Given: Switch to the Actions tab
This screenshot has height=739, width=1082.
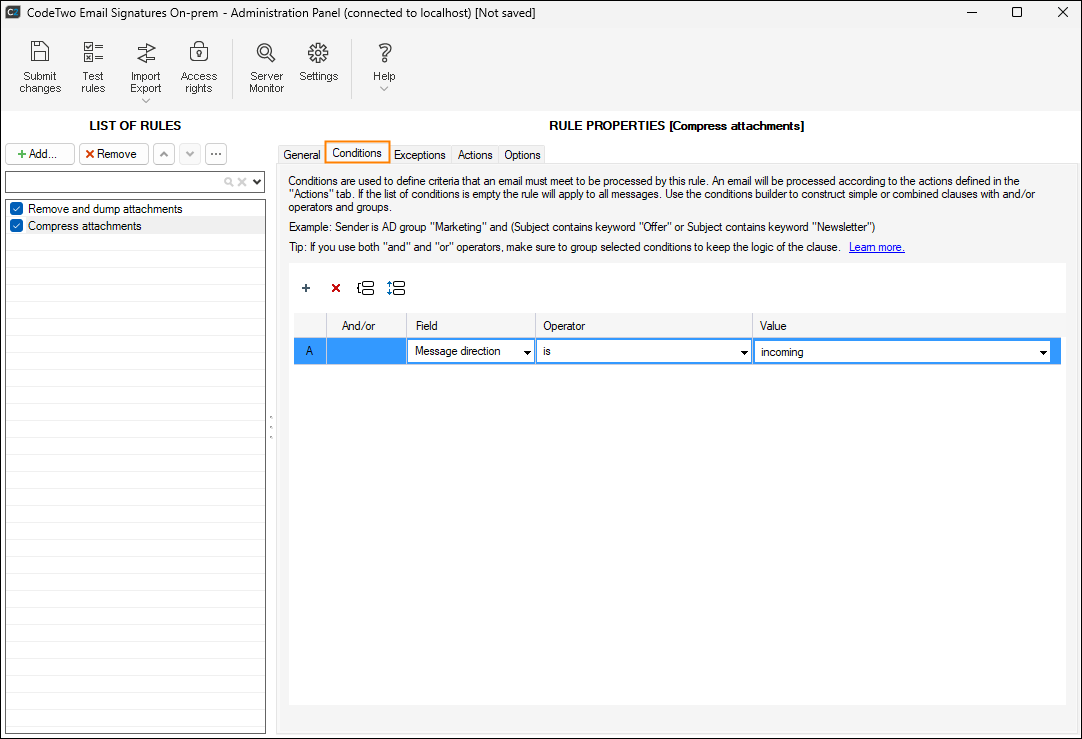Looking at the screenshot, I should (x=475, y=155).
